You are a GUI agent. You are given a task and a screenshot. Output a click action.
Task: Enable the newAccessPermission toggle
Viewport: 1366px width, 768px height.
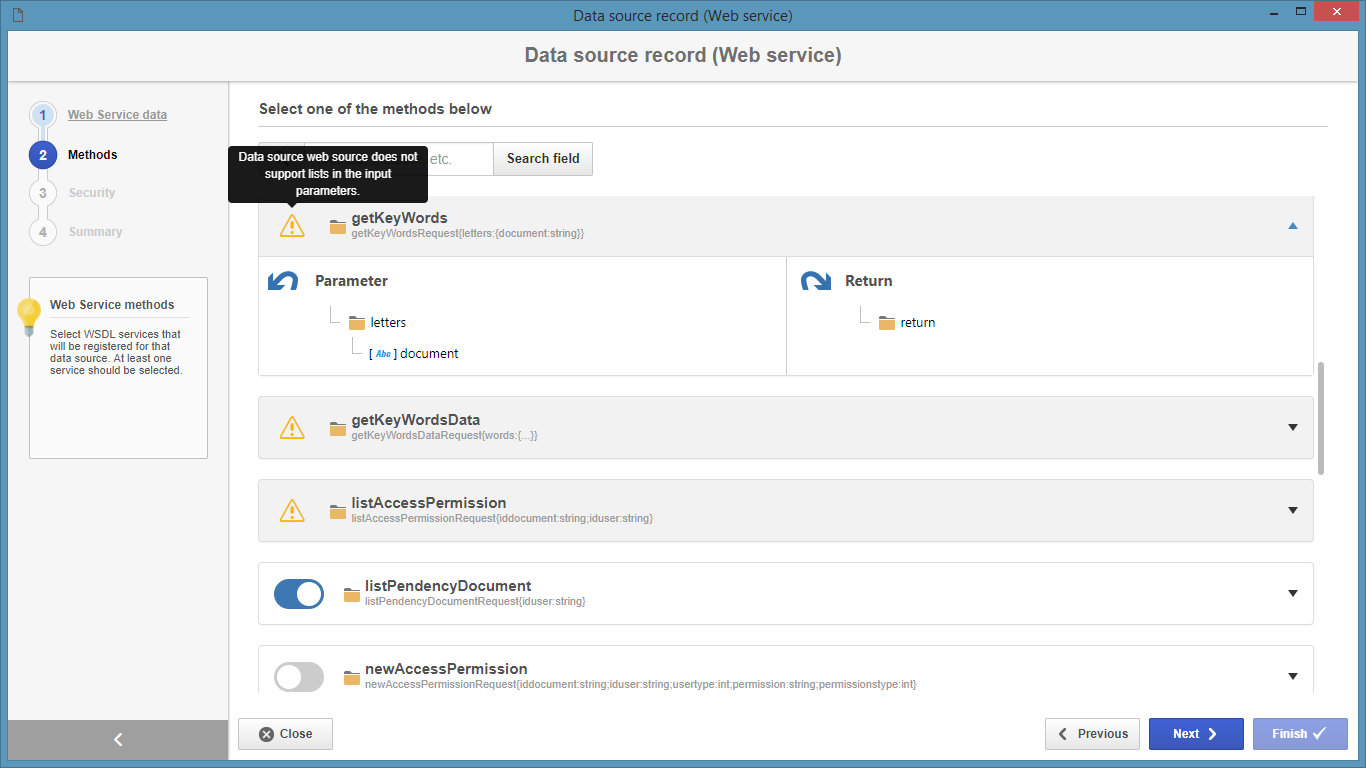[x=299, y=677]
